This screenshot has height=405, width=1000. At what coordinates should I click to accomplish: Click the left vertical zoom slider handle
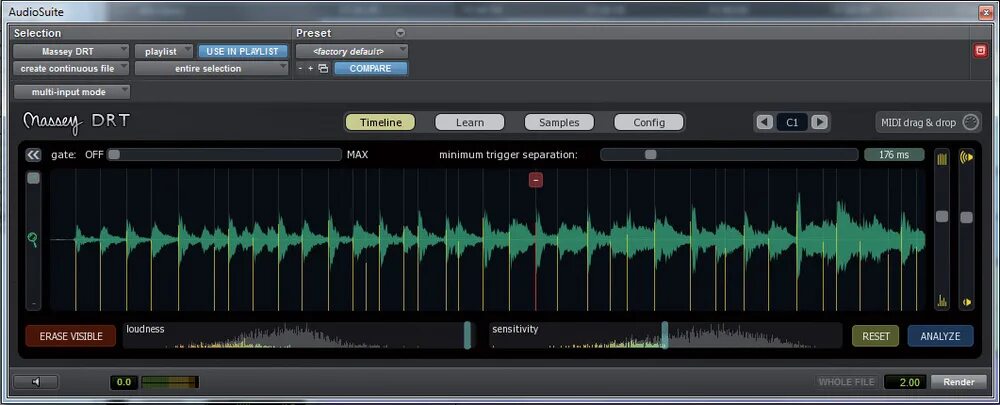click(33, 179)
